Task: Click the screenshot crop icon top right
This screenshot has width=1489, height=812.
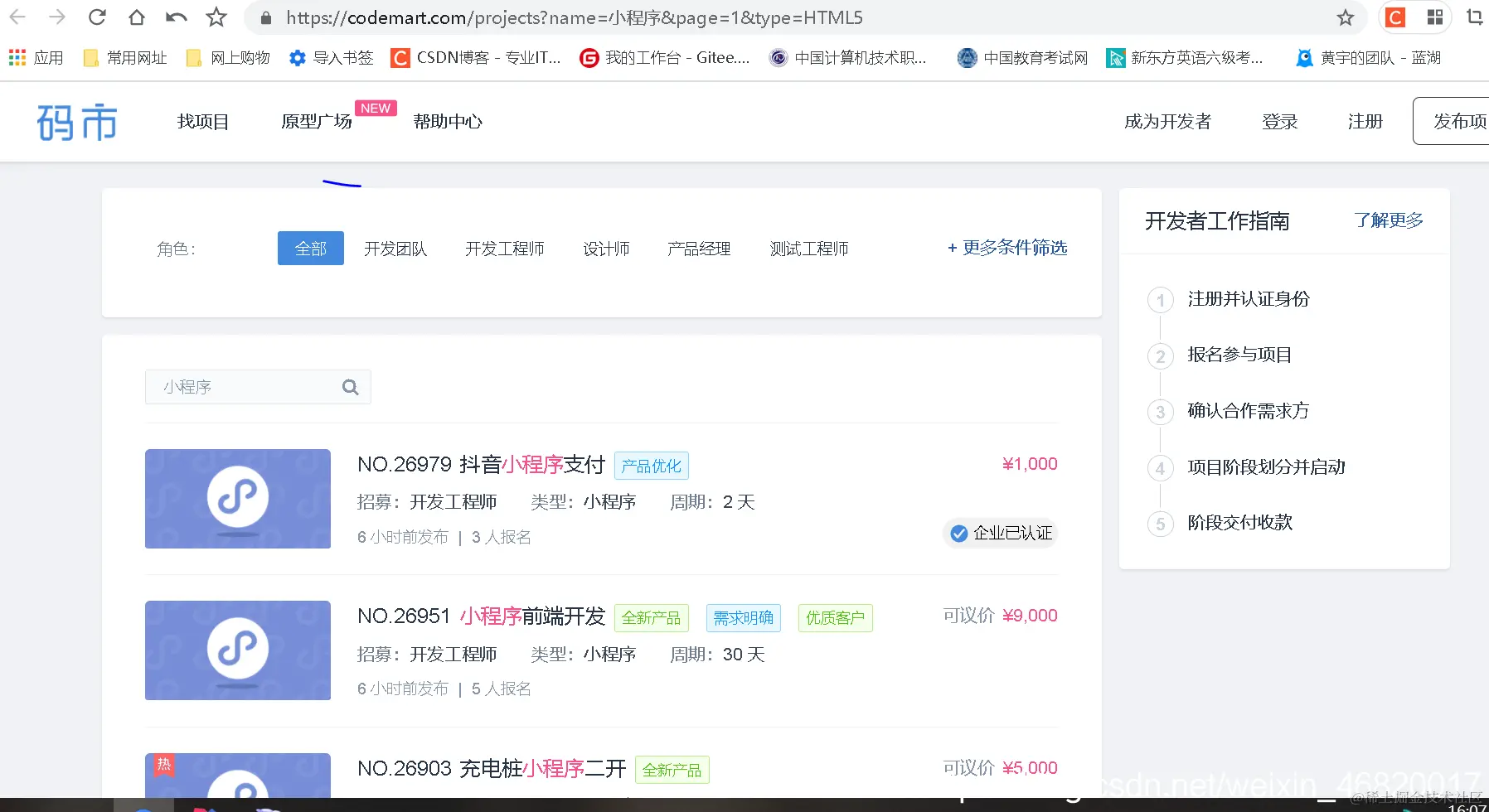Action: pyautogui.click(x=1475, y=17)
